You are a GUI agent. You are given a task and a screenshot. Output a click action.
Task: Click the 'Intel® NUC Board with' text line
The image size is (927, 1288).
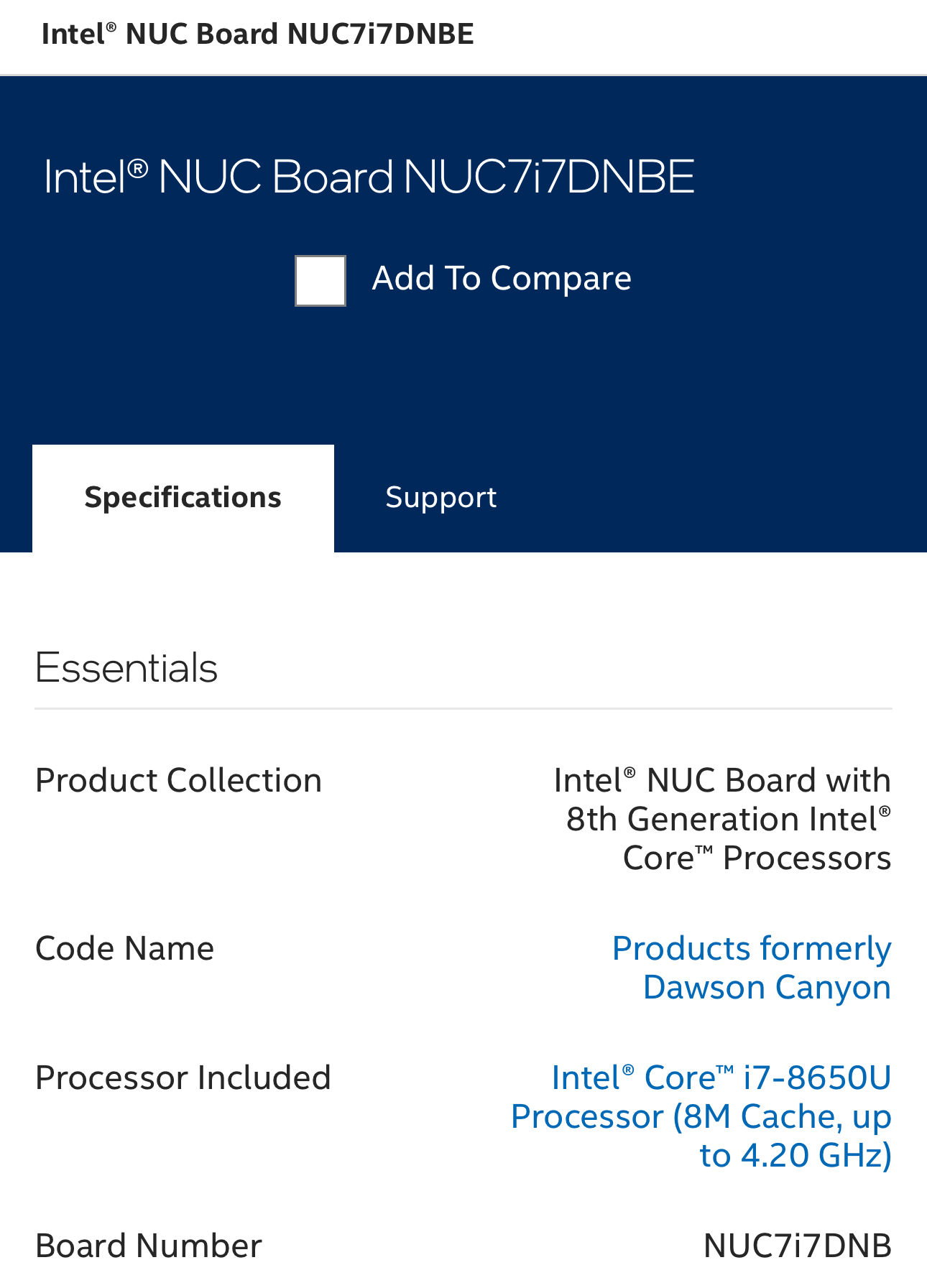[x=722, y=781]
